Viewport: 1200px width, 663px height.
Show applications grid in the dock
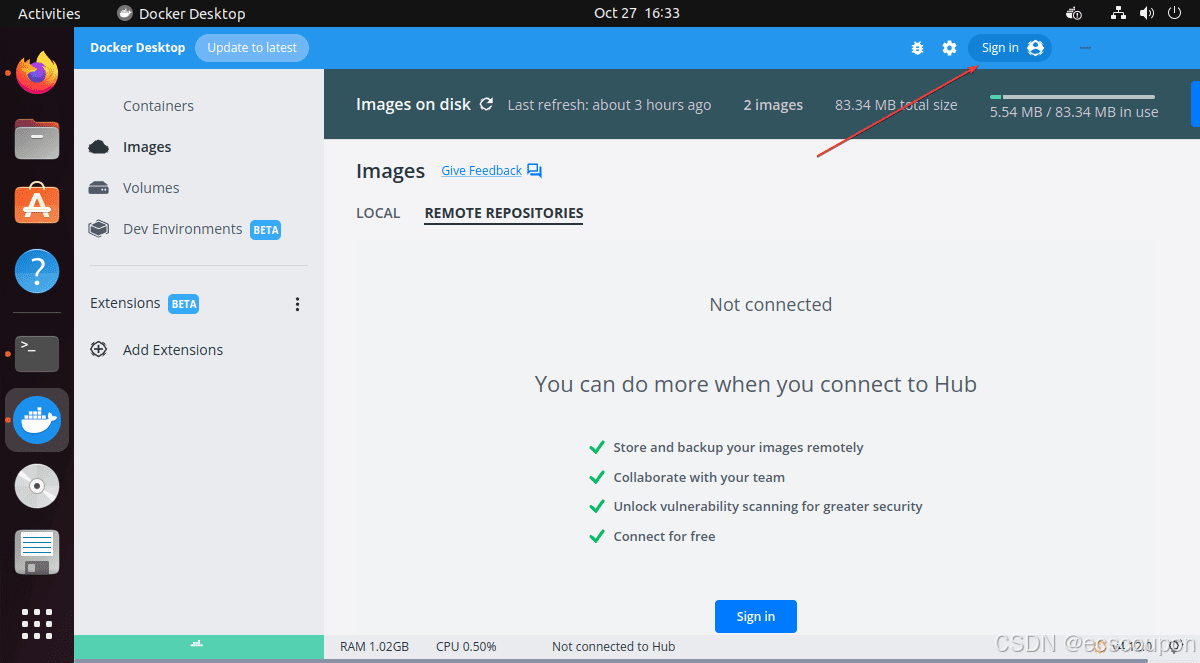pyautogui.click(x=37, y=623)
